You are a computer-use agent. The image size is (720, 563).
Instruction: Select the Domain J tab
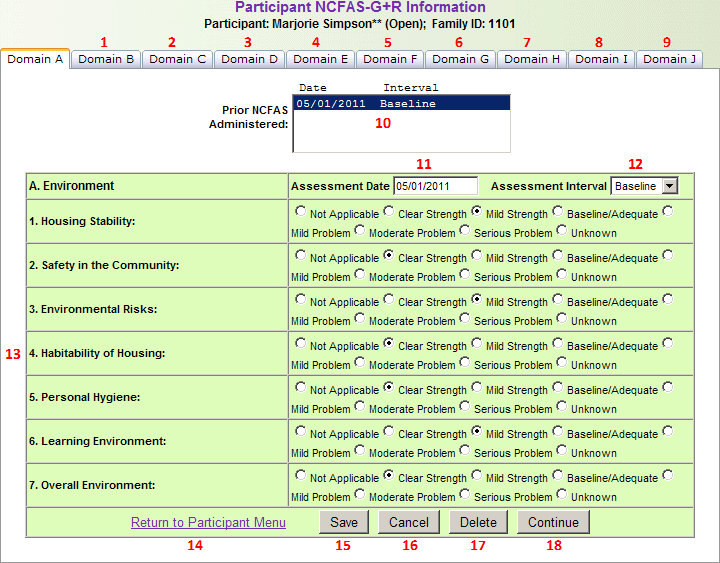click(x=669, y=59)
